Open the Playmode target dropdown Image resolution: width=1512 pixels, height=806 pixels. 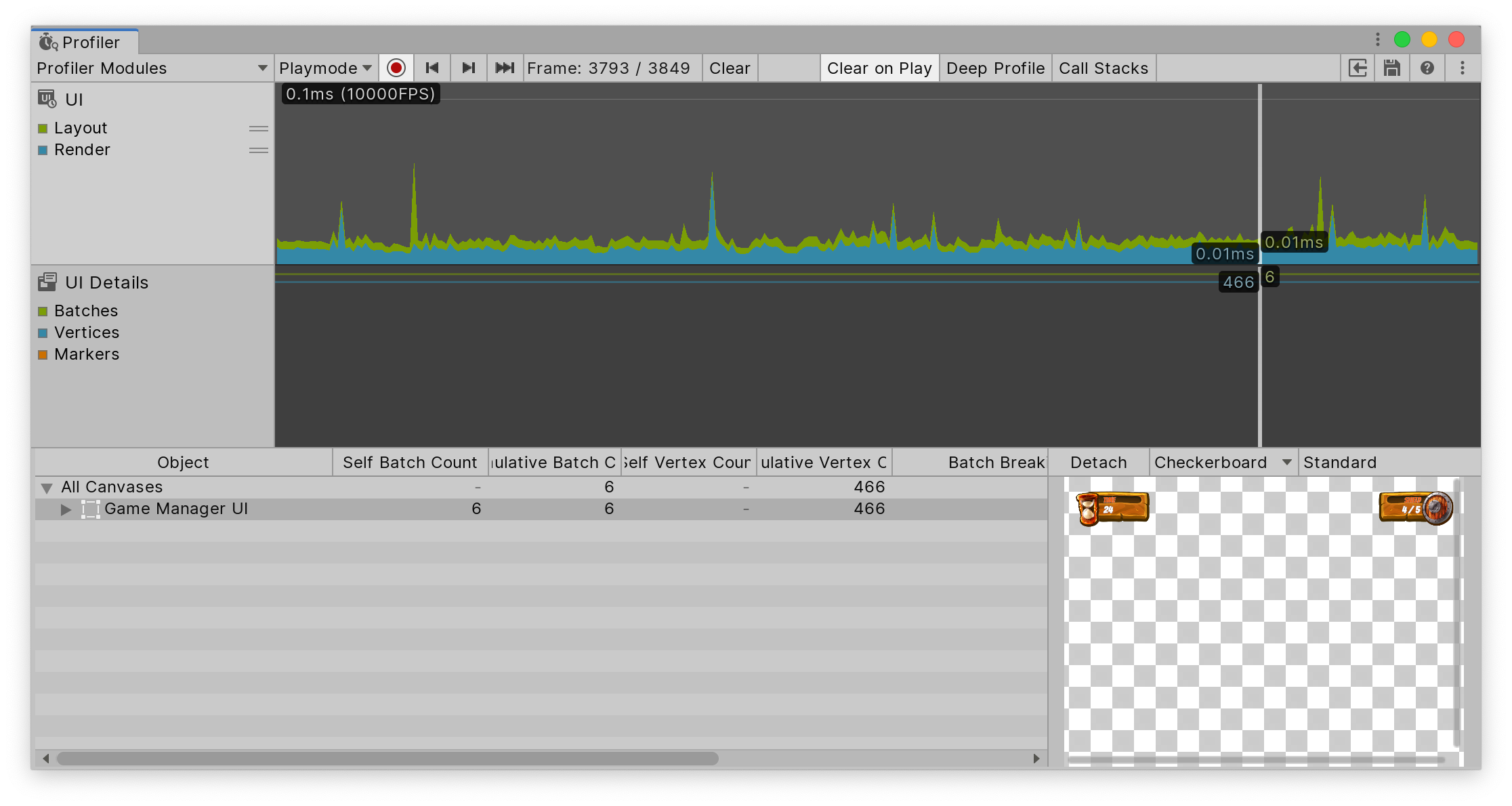pyautogui.click(x=324, y=68)
